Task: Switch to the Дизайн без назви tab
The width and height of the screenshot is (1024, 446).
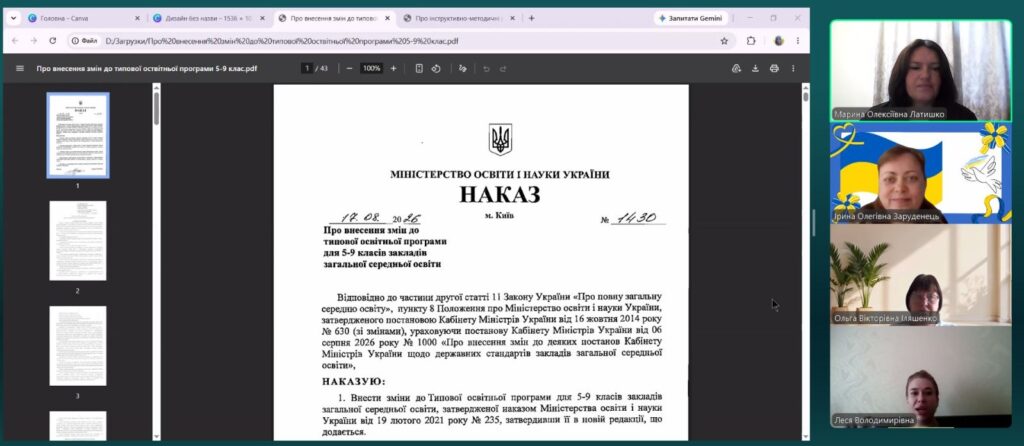Action: (210, 18)
